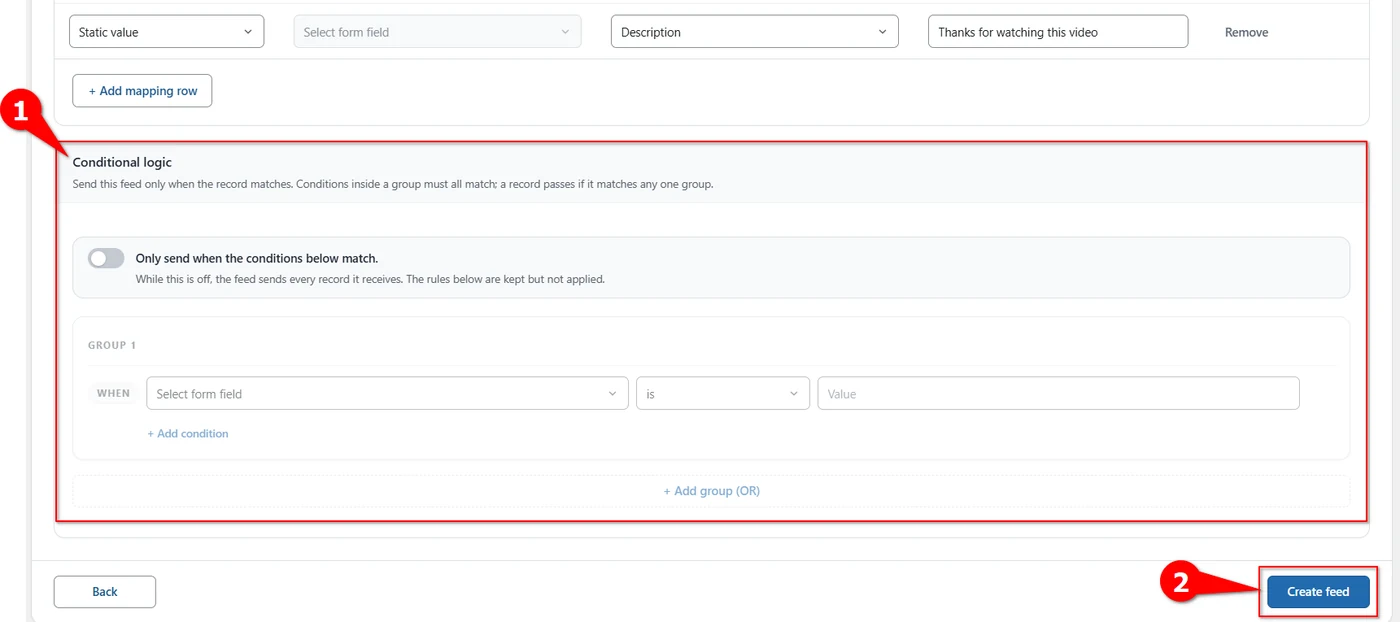Focus the condition Value input field
This screenshot has height=622, width=1400.
(1058, 393)
